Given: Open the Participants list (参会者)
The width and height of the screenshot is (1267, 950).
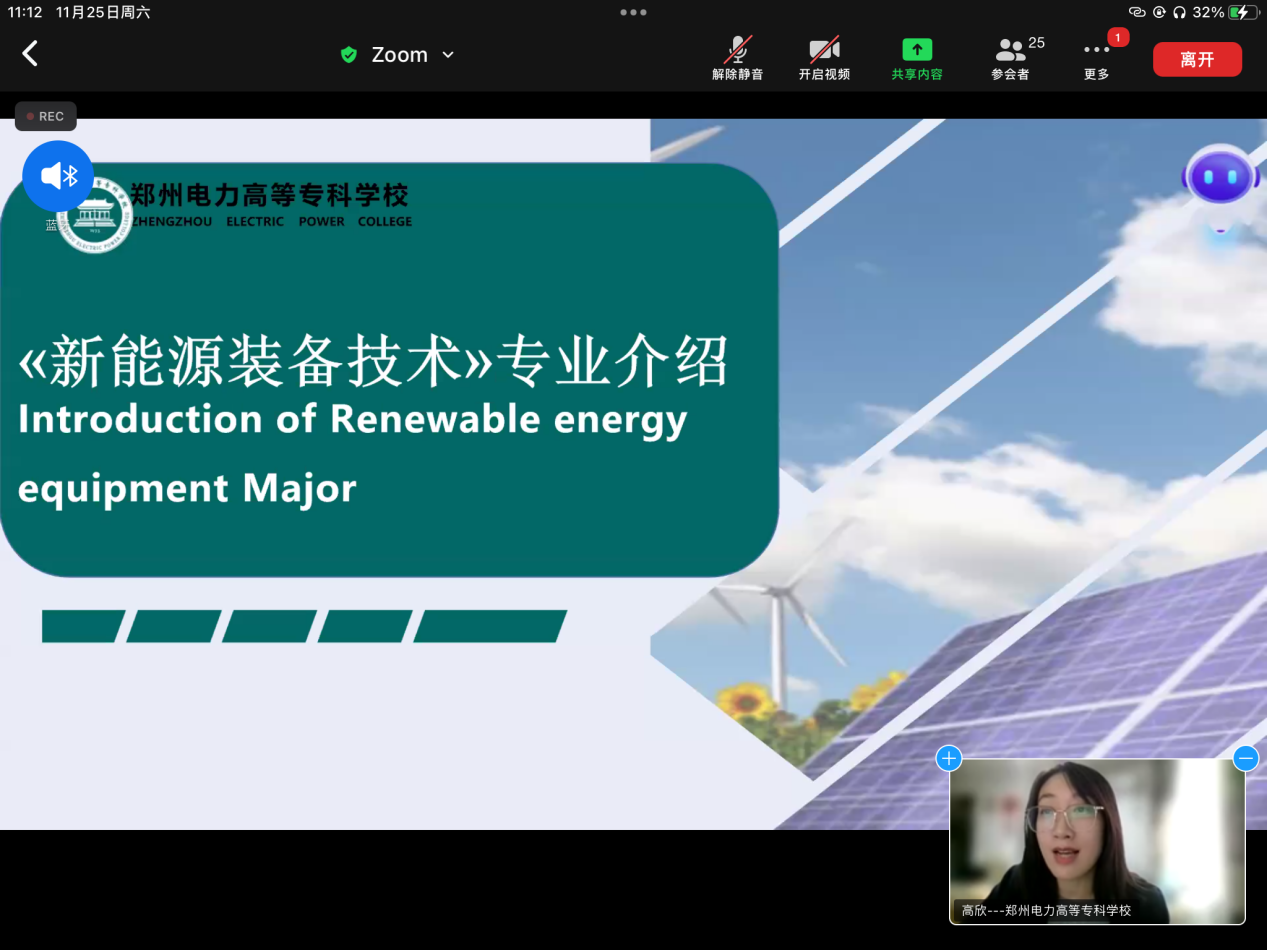Looking at the screenshot, I should [x=1011, y=59].
